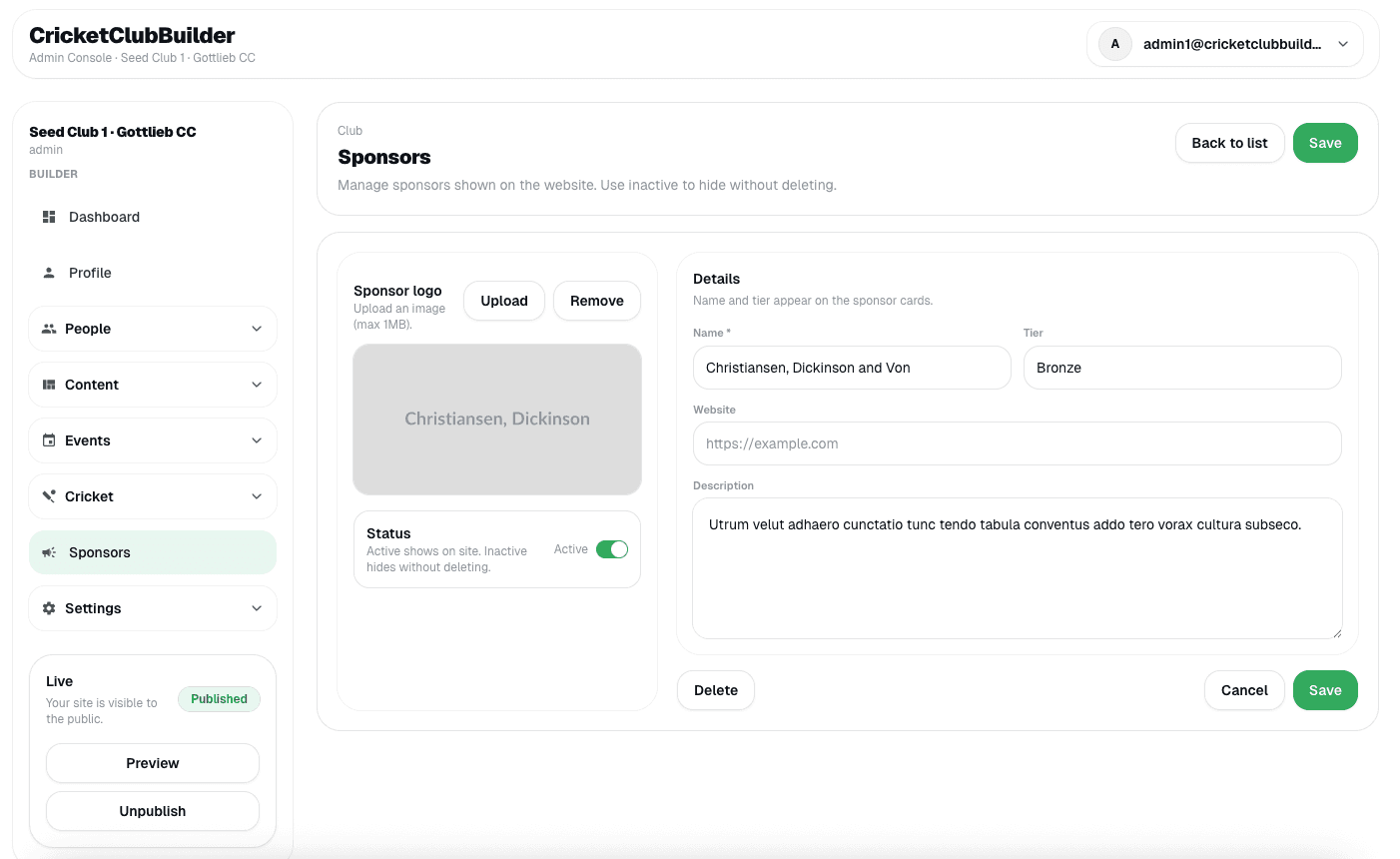The height and width of the screenshot is (859, 1400).
Task: Click the Delete sponsor button
Action: (715, 690)
